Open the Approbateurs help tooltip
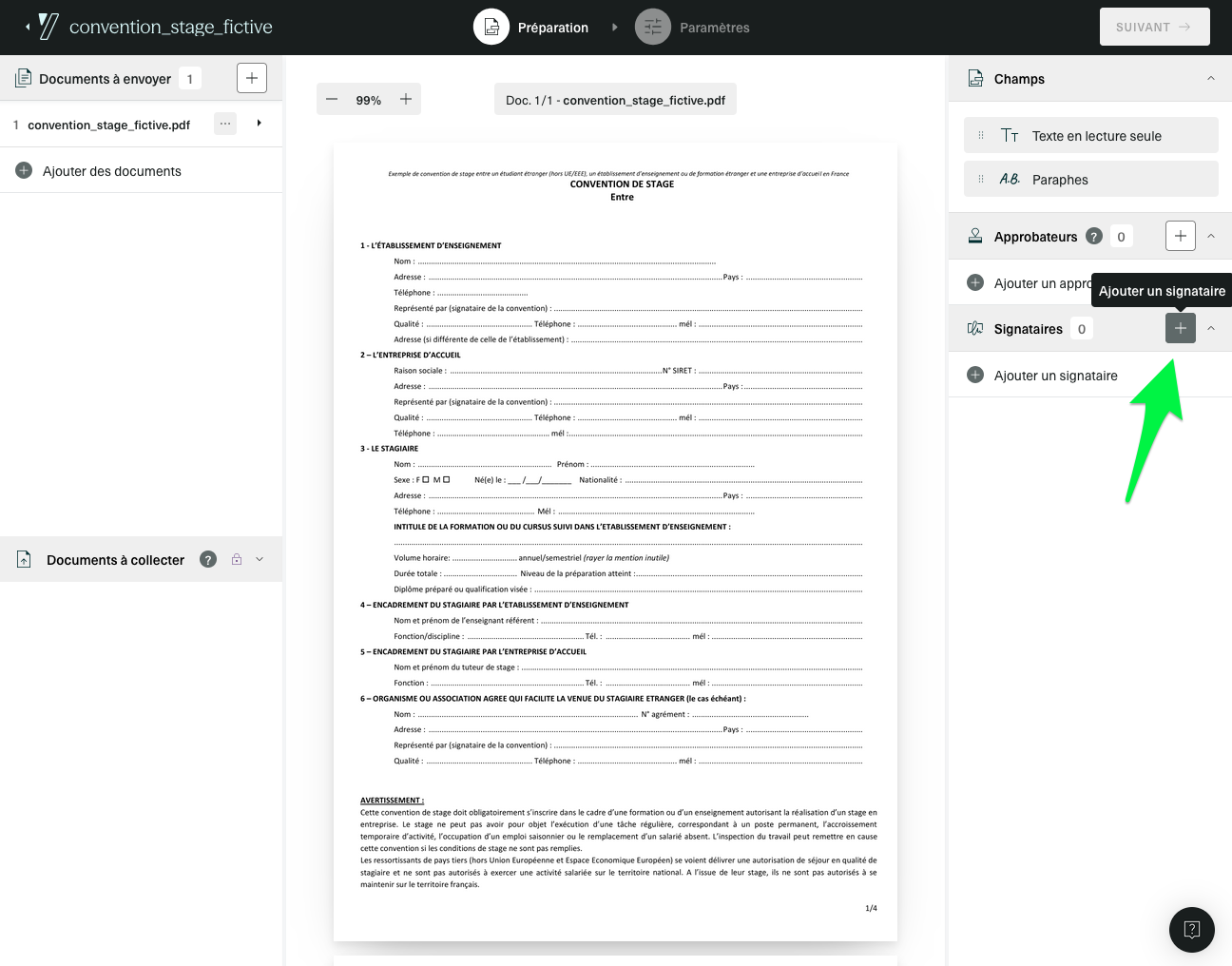This screenshot has height=966, width=1232. point(1093,236)
